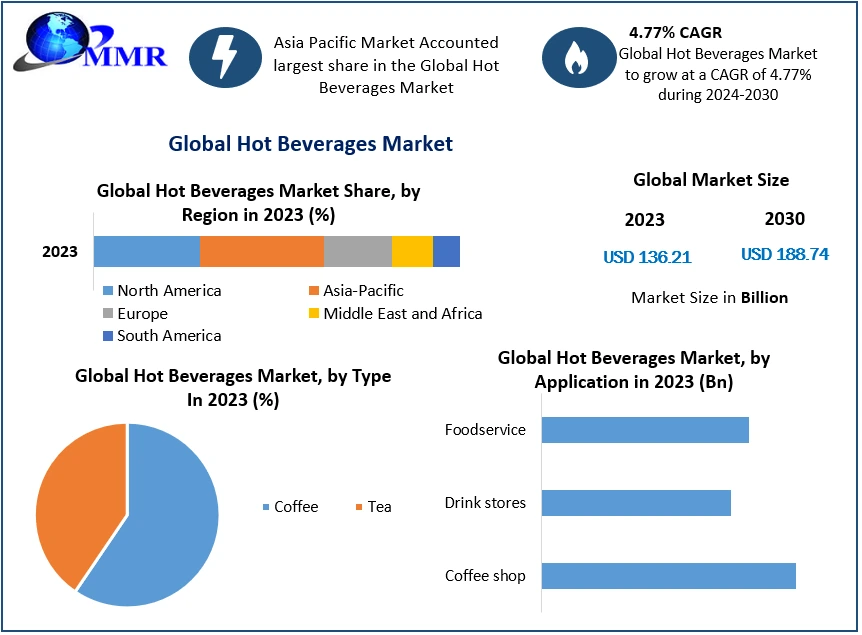Click the Tea legend marker
This screenshot has height=635, width=862.
359,507
